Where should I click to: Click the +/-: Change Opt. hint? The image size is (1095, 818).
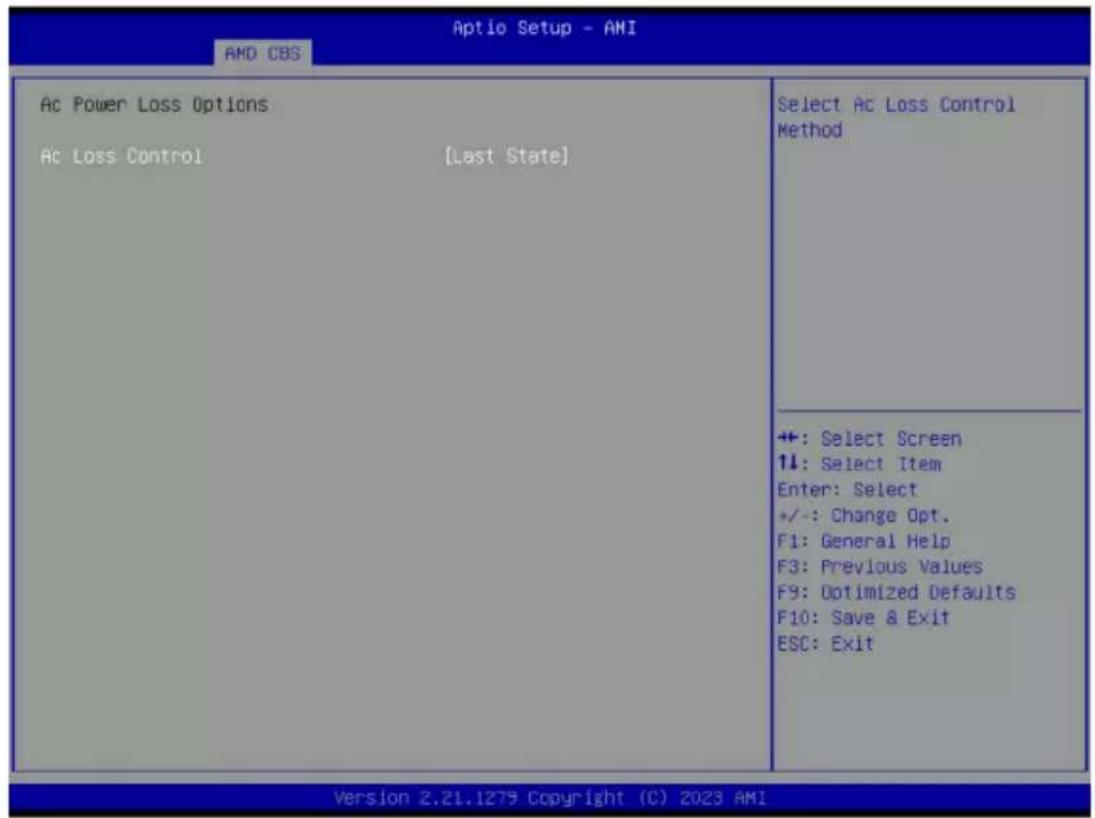coord(864,516)
